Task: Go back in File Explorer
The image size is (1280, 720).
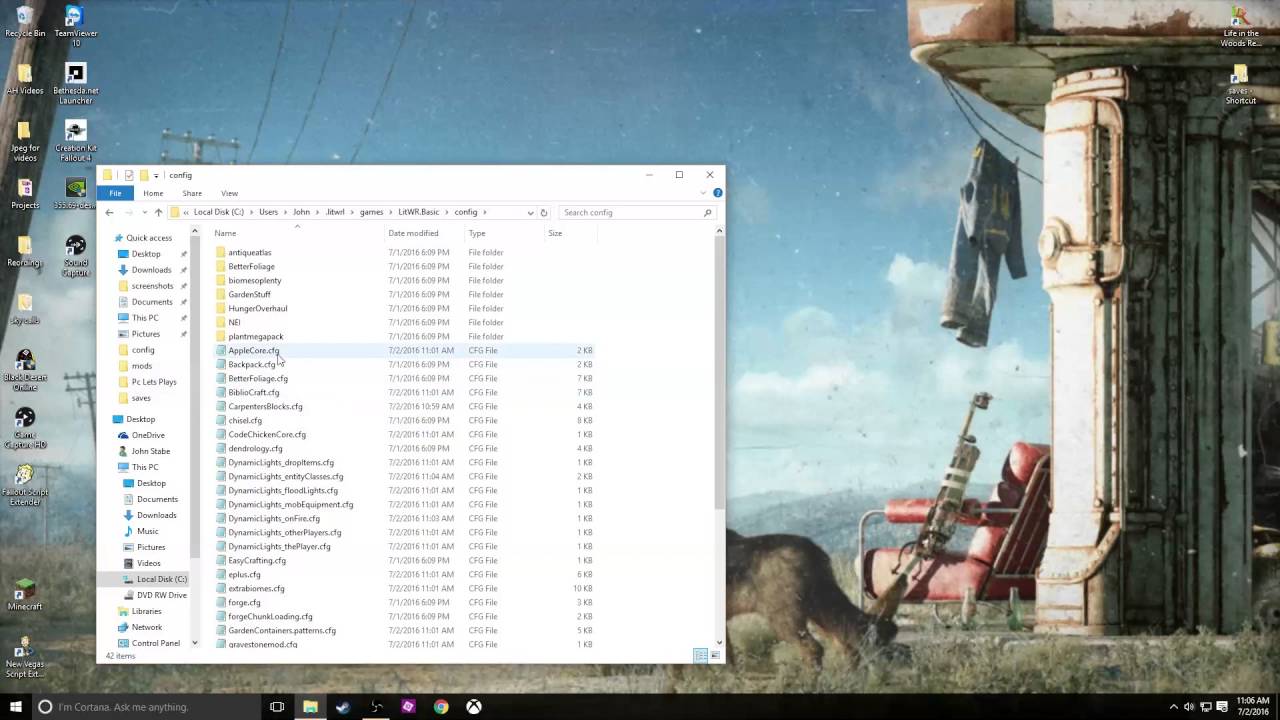Action: pos(110,212)
